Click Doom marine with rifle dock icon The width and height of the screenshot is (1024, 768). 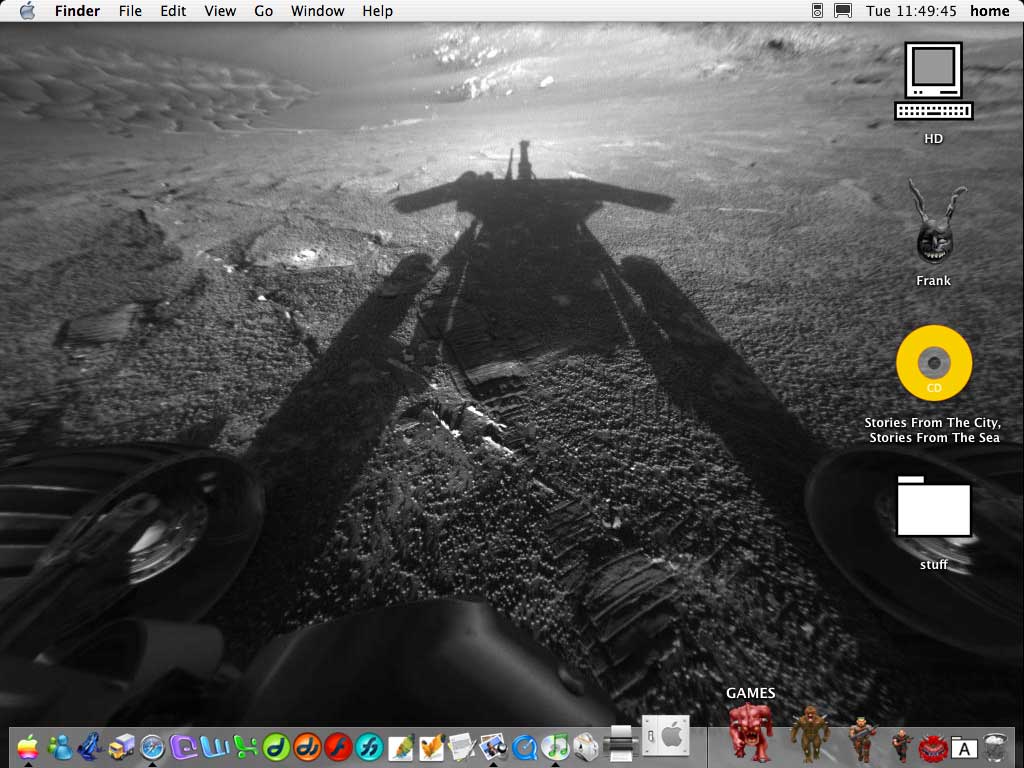[862, 740]
